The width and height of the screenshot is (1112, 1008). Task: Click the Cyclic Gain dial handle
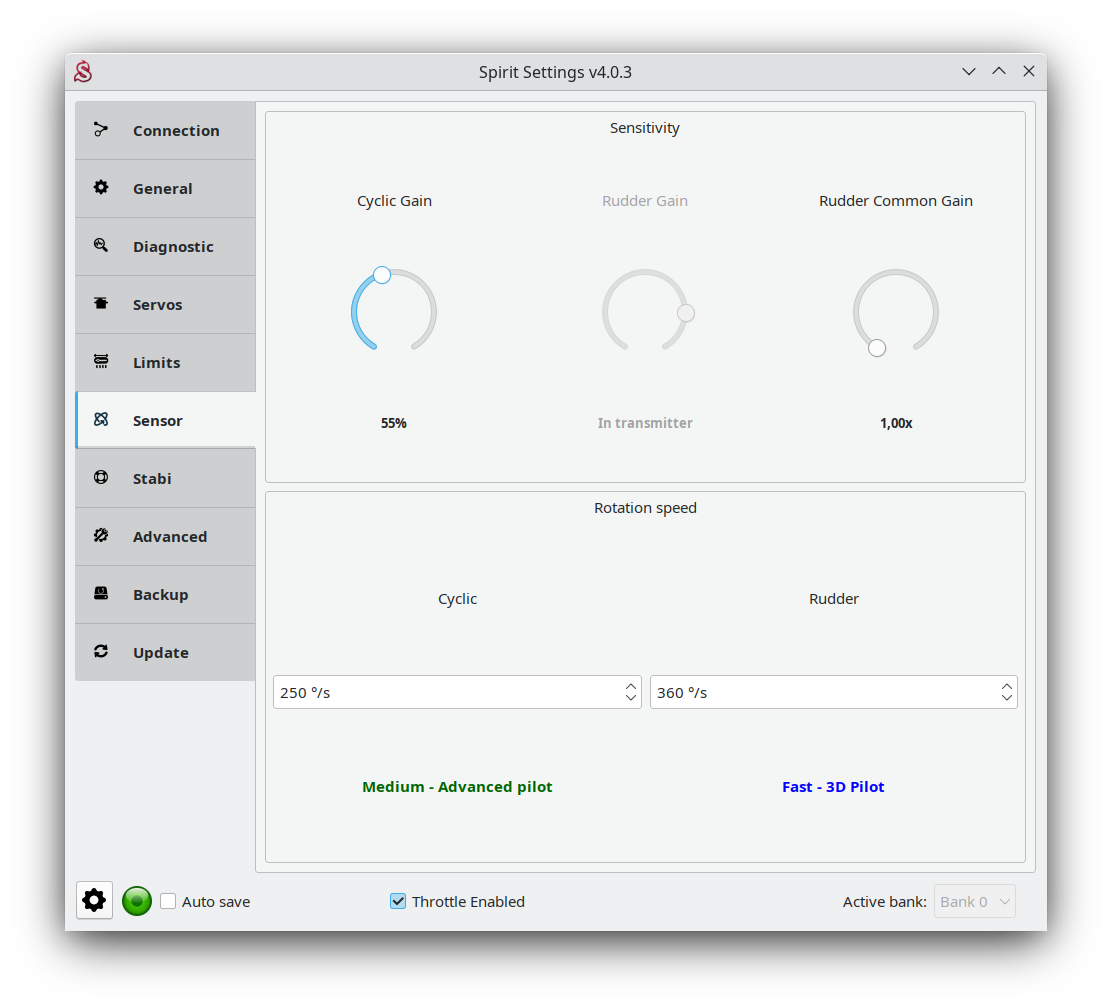[x=382, y=275]
